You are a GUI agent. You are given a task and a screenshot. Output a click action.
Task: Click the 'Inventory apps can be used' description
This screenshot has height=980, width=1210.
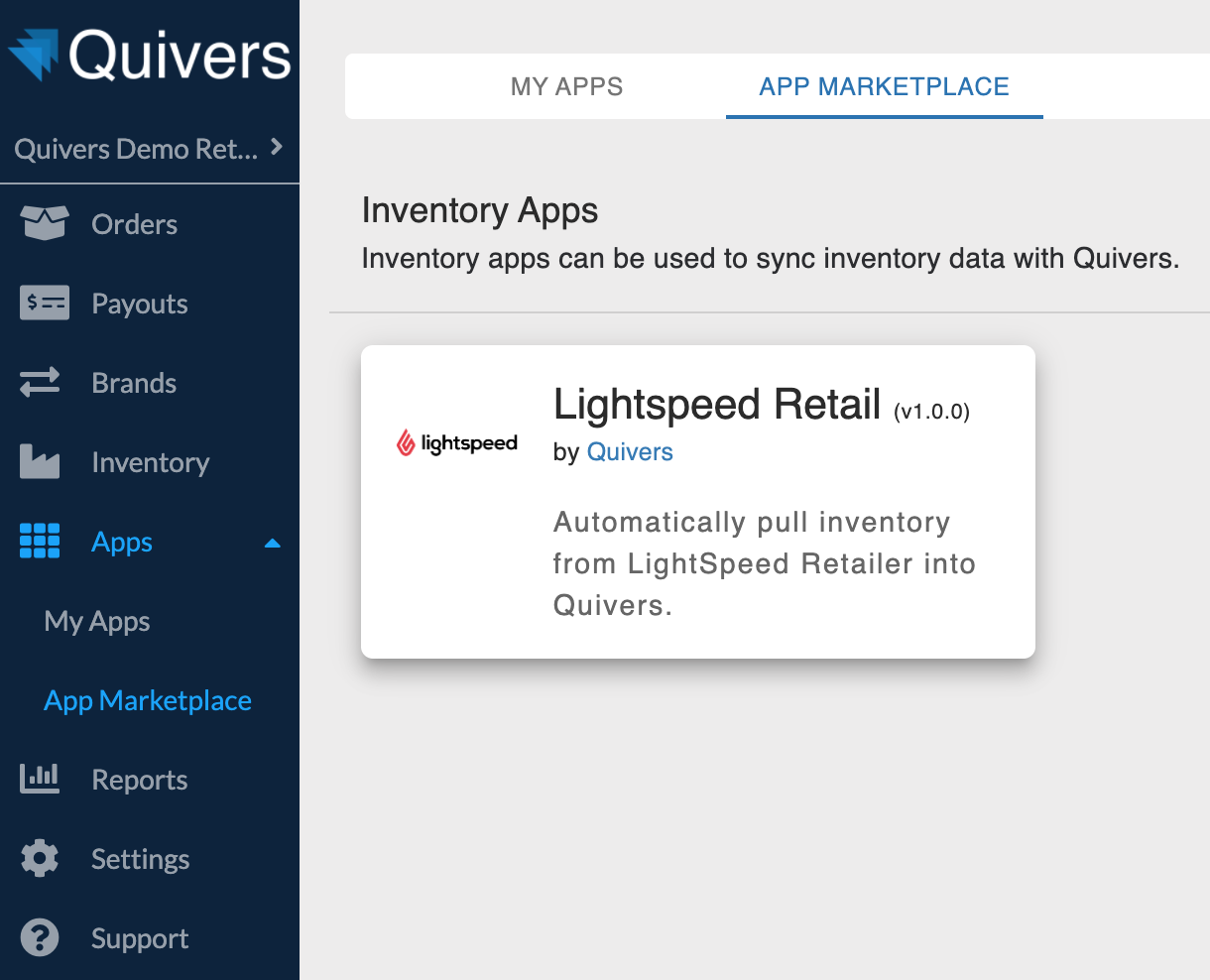point(771,259)
